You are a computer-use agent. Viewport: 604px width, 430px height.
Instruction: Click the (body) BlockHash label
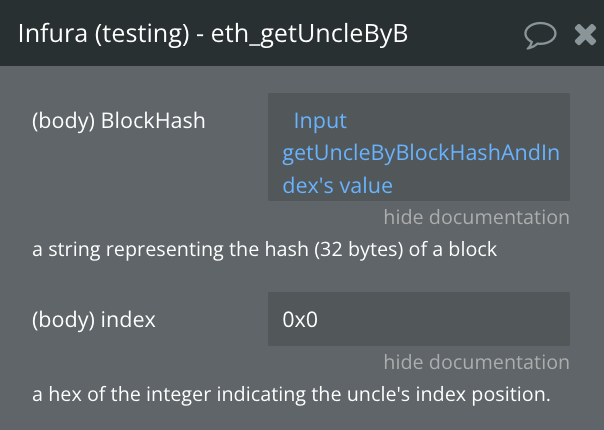[118, 121]
